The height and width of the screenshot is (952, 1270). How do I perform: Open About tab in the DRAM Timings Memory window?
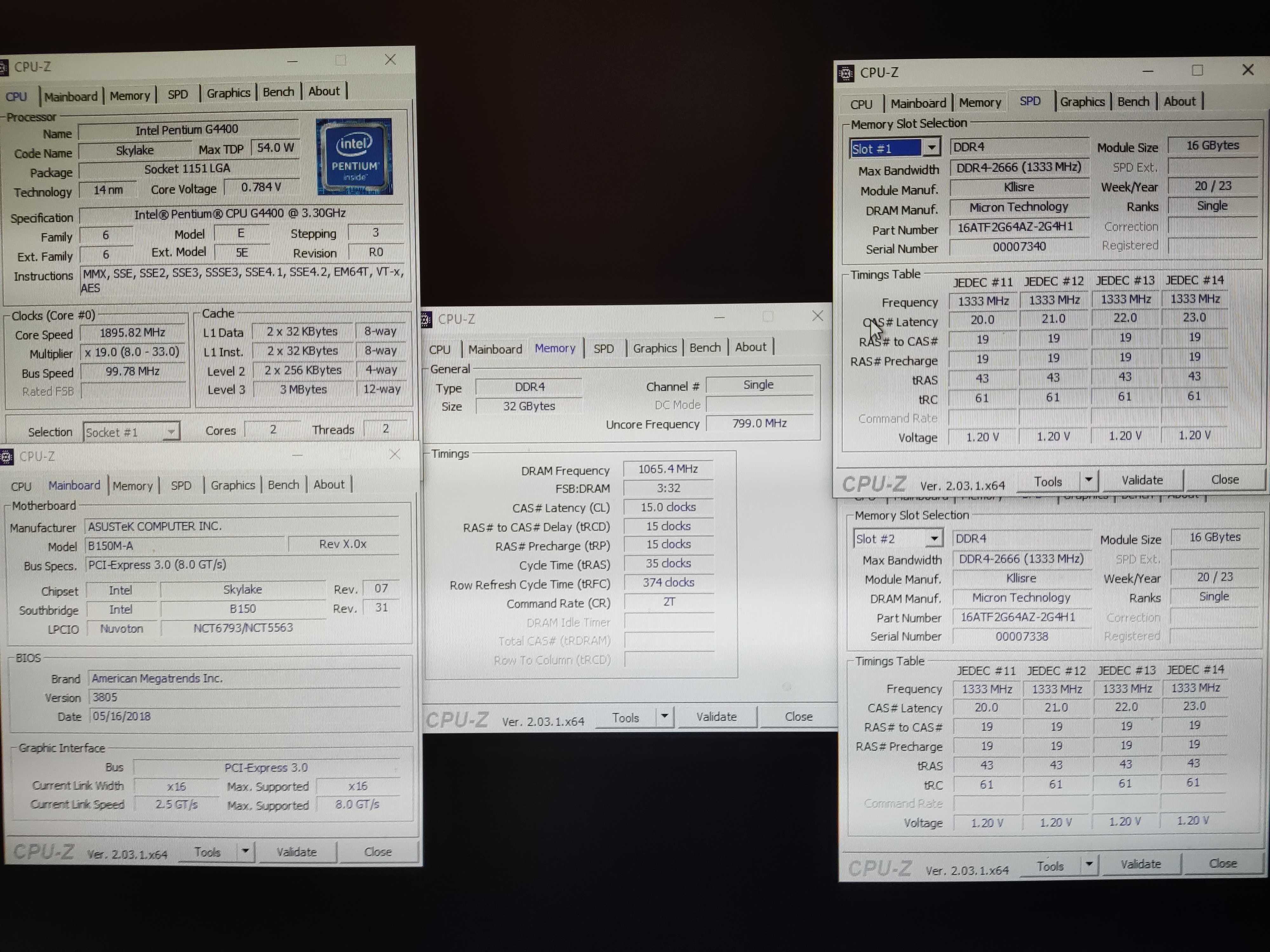click(x=750, y=347)
